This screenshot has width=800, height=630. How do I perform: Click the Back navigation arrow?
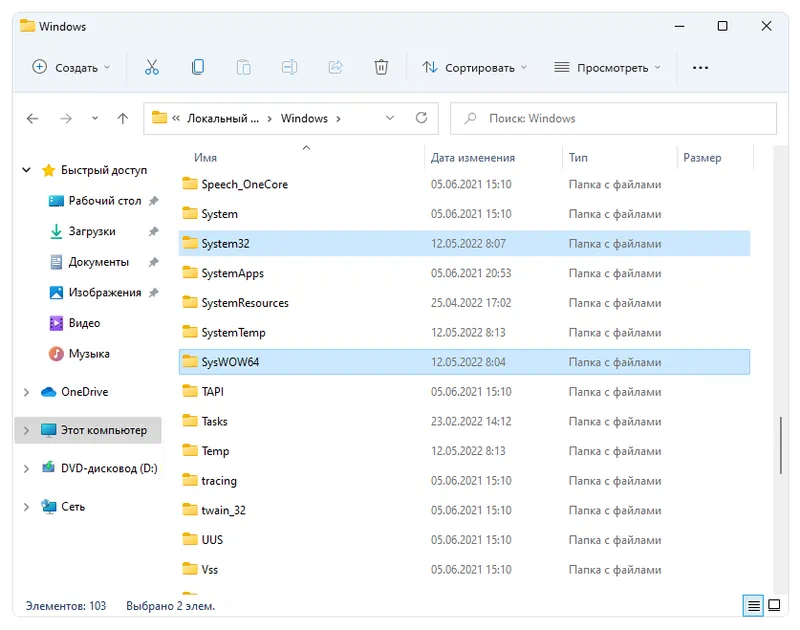pos(32,118)
